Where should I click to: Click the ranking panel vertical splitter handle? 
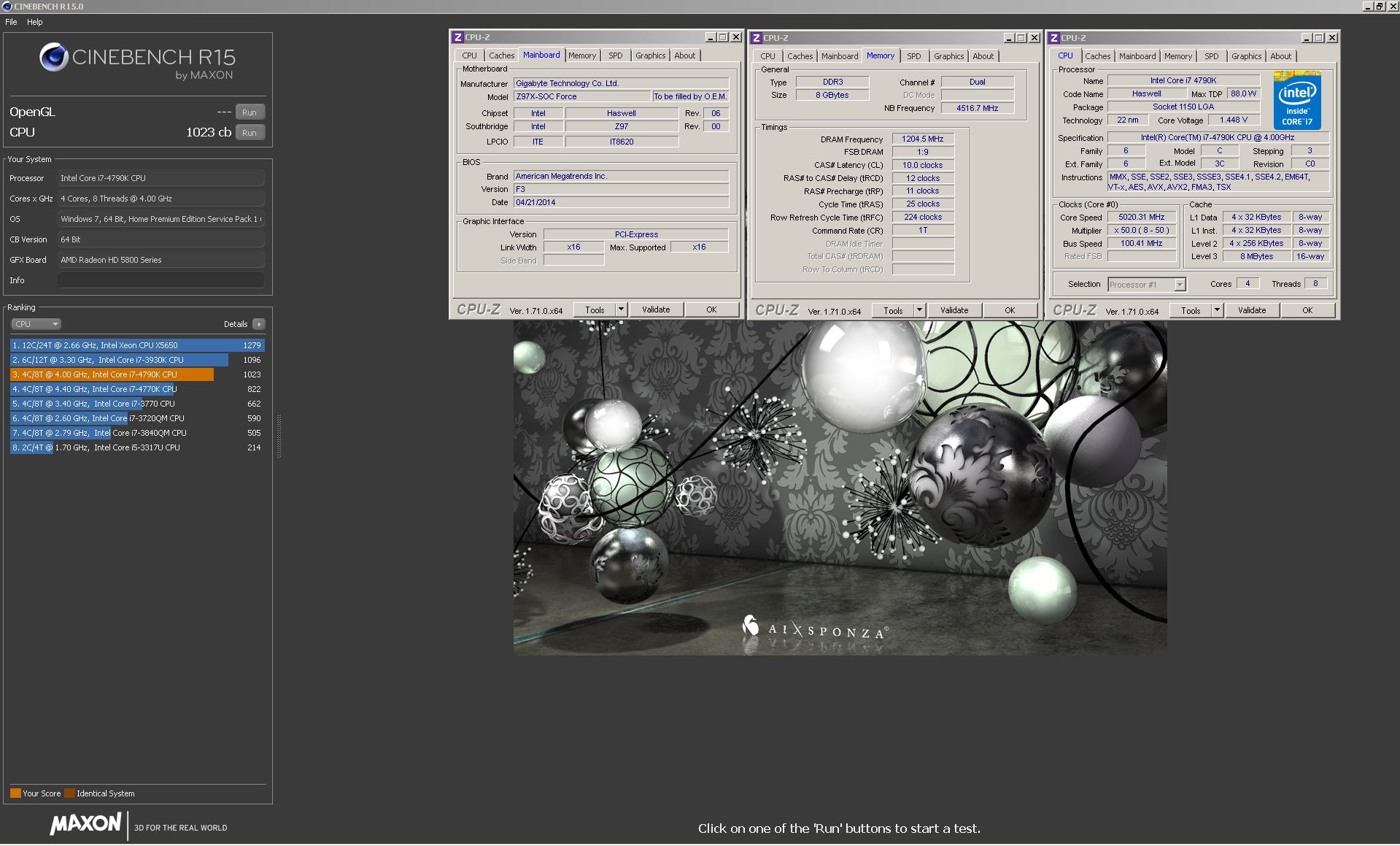click(279, 437)
